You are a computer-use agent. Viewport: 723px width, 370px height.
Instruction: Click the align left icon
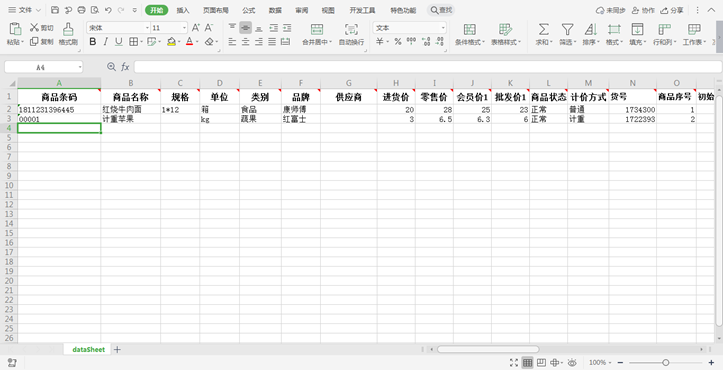(x=232, y=42)
